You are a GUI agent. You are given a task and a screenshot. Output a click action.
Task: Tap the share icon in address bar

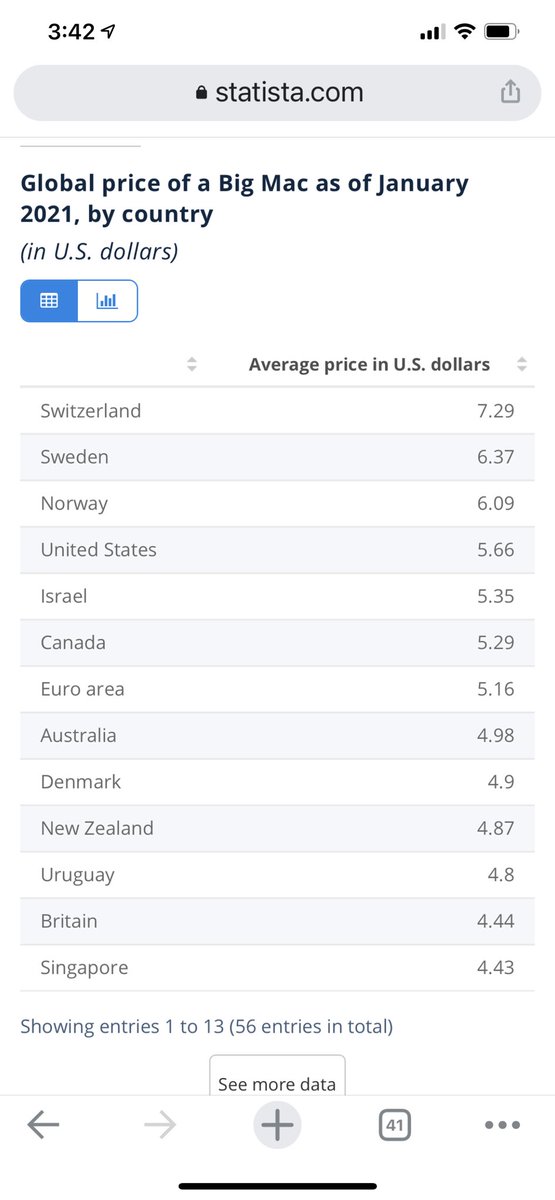[510, 92]
